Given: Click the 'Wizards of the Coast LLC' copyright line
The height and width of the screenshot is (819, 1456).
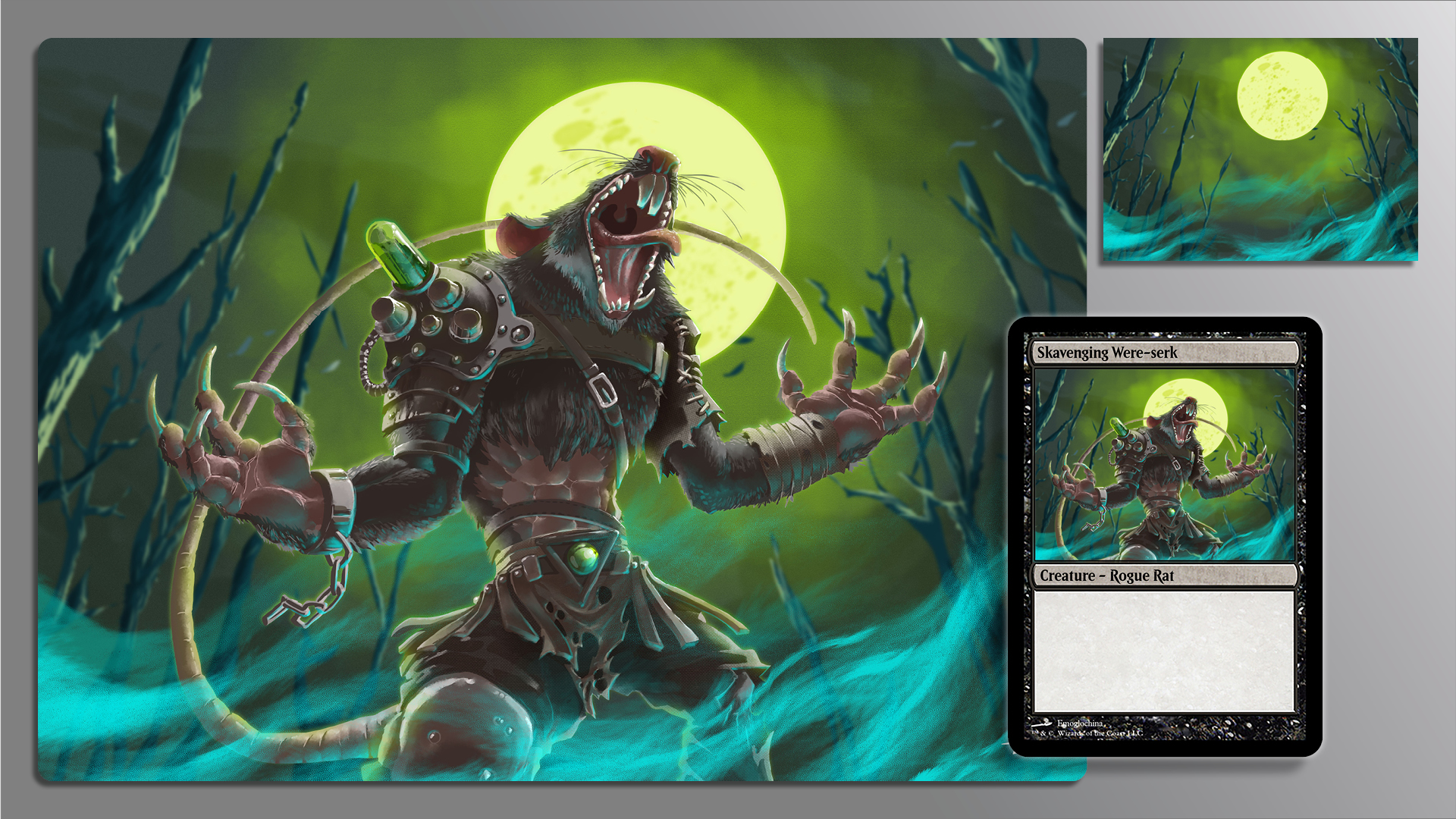Looking at the screenshot, I should pos(1087,733).
